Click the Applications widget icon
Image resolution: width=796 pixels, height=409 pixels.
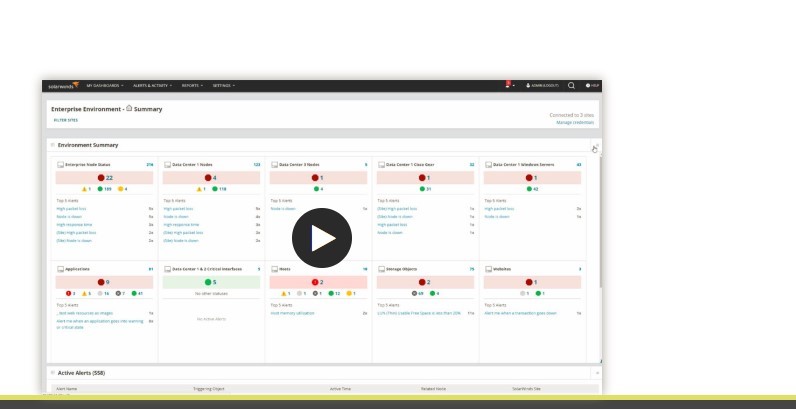point(61,269)
